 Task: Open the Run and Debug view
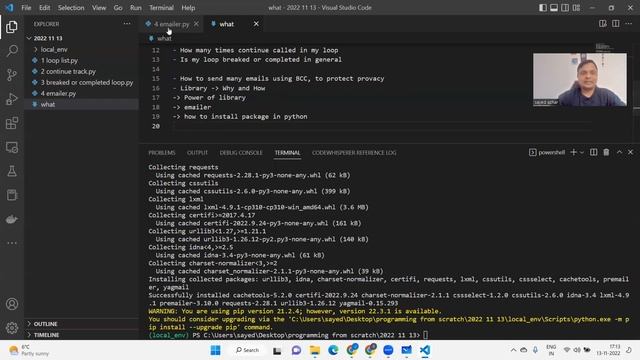coord(12,99)
